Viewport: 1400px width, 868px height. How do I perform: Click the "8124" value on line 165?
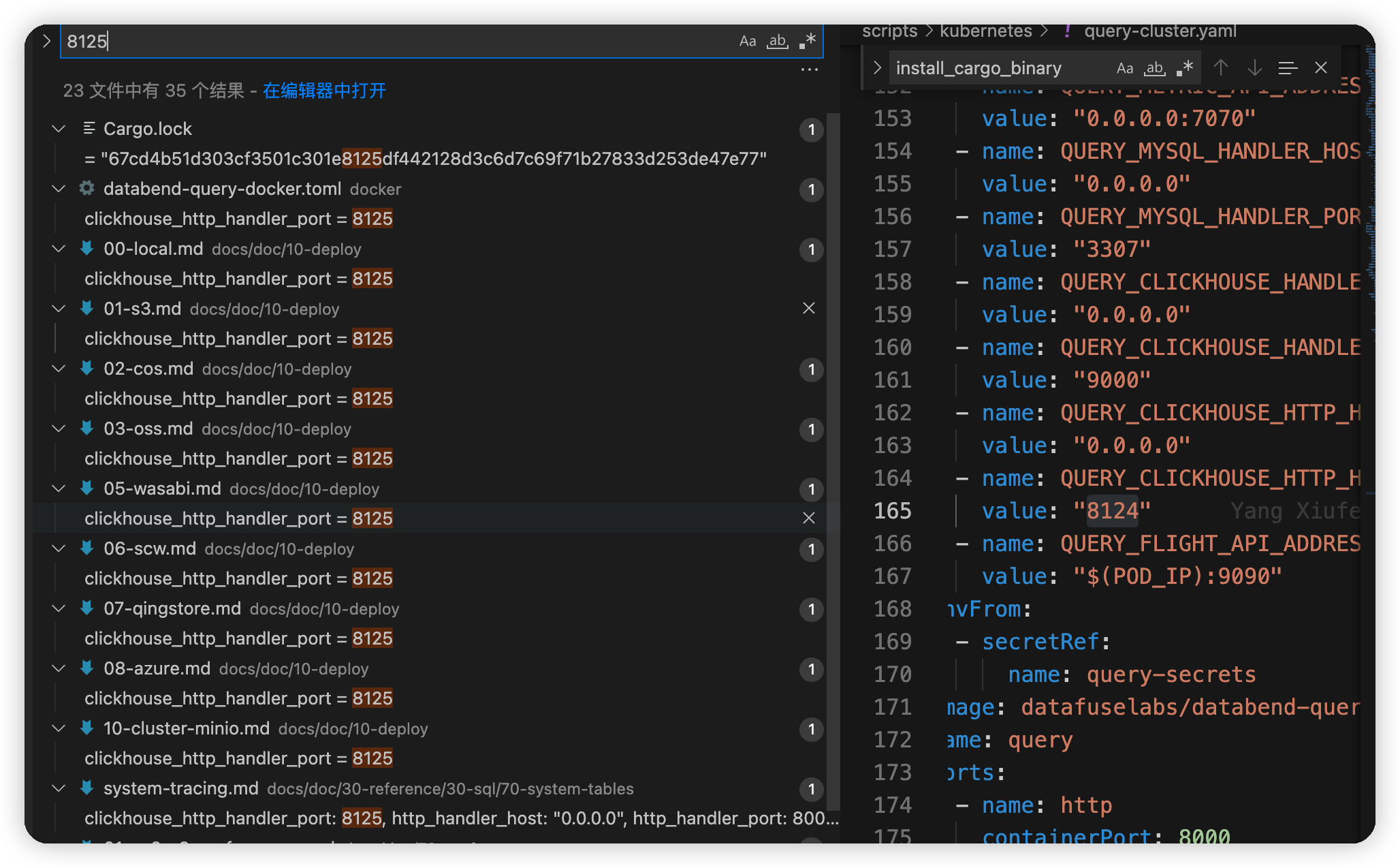pos(1112,511)
